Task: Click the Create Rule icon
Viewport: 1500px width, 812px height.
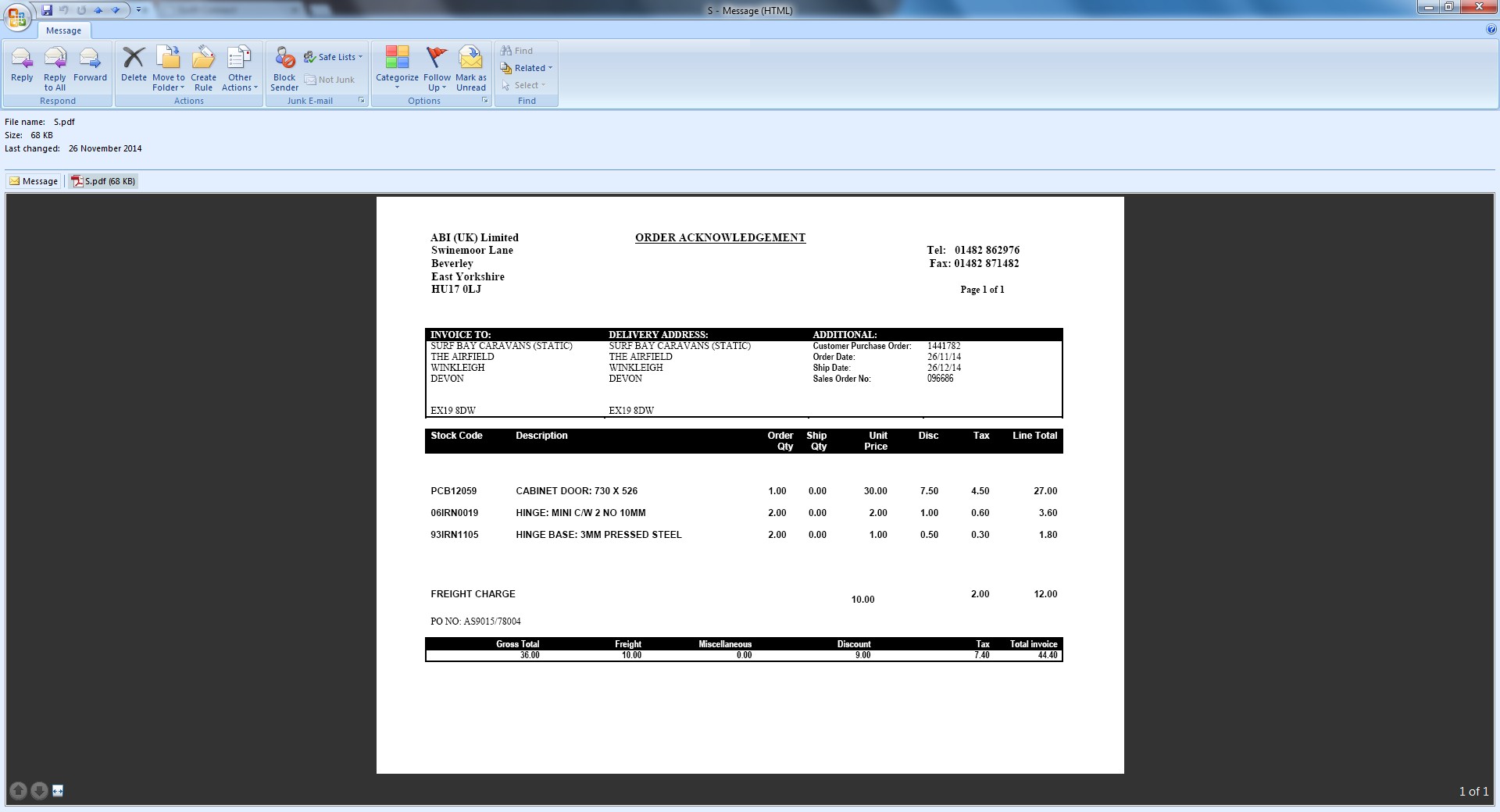Action: click(x=203, y=66)
